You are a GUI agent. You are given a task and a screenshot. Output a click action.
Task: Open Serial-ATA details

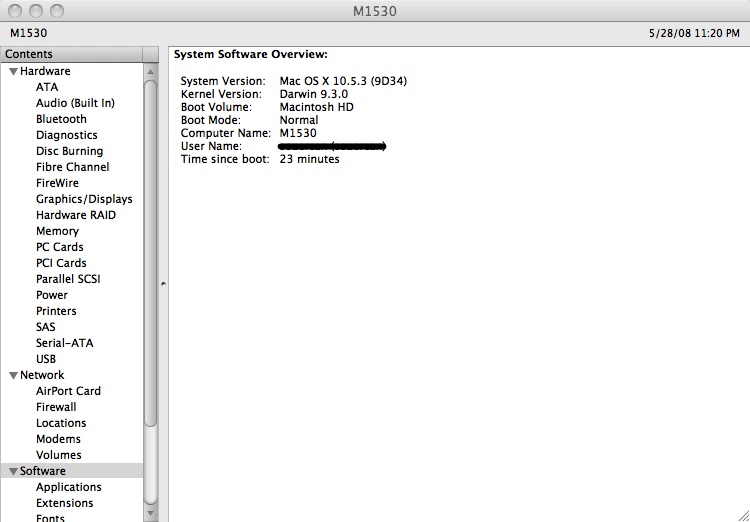[65, 343]
